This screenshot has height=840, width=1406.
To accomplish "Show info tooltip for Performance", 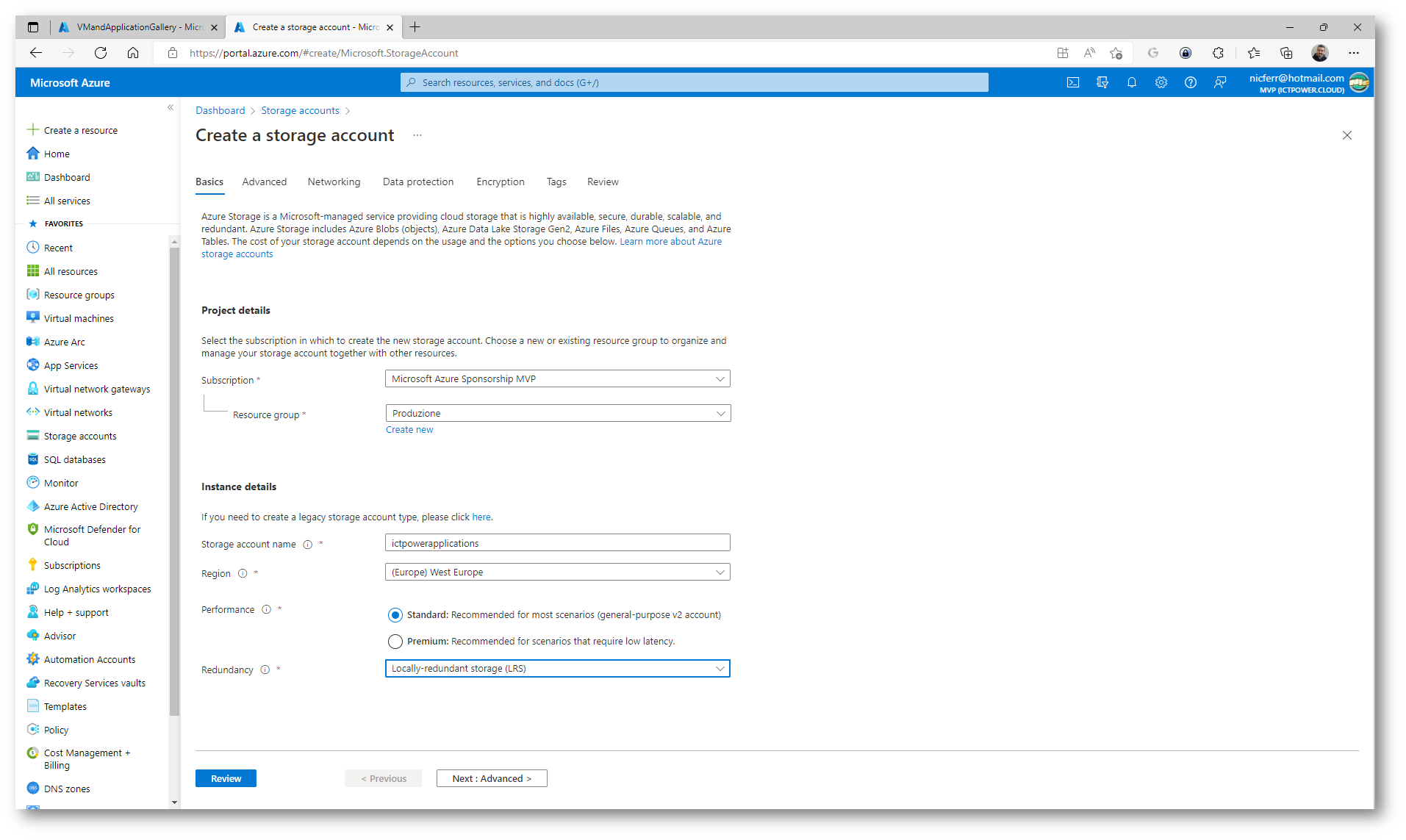I will [267, 609].
